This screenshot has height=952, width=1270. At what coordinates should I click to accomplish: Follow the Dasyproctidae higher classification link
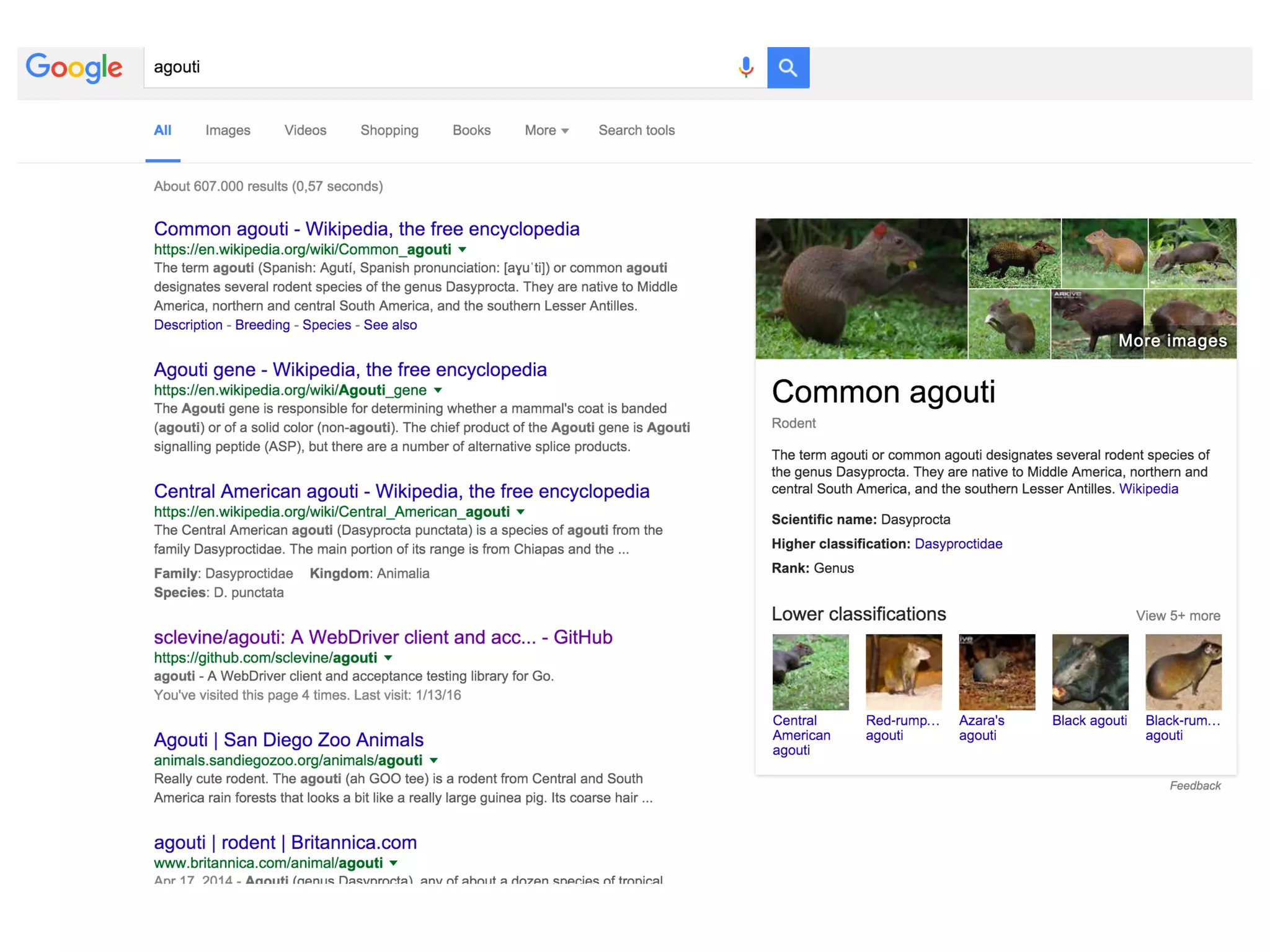[958, 544]
